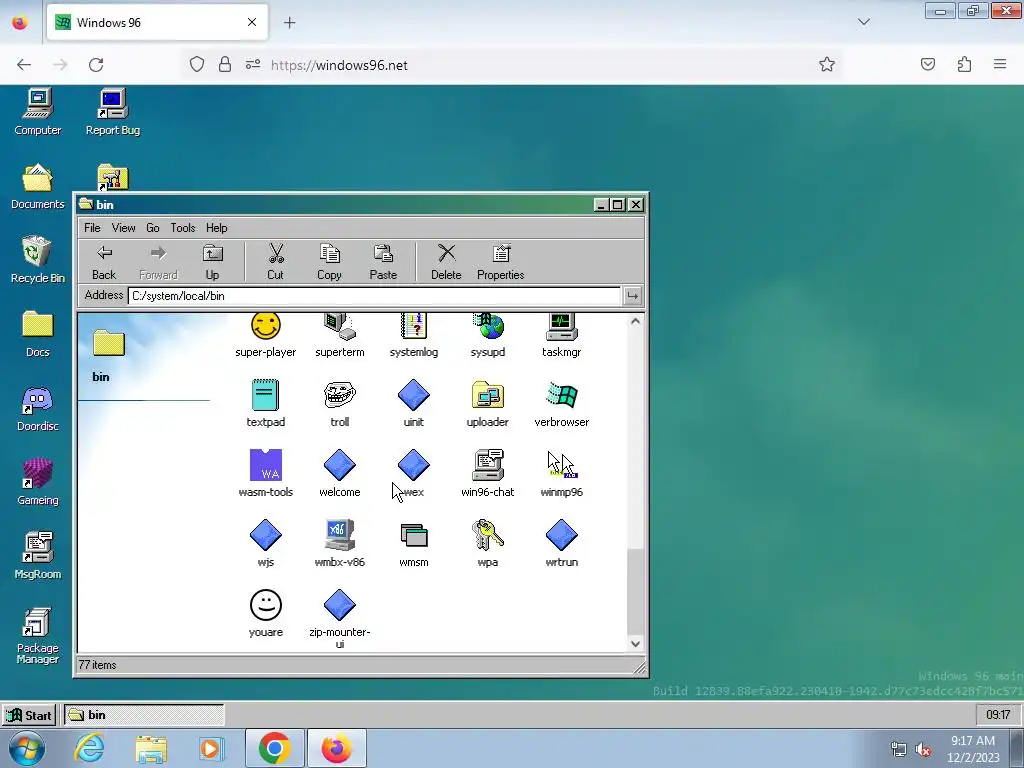The width and height of the screenshot is (1024, 768).
Task: Reload the windows96.net page
Action: 96,65
